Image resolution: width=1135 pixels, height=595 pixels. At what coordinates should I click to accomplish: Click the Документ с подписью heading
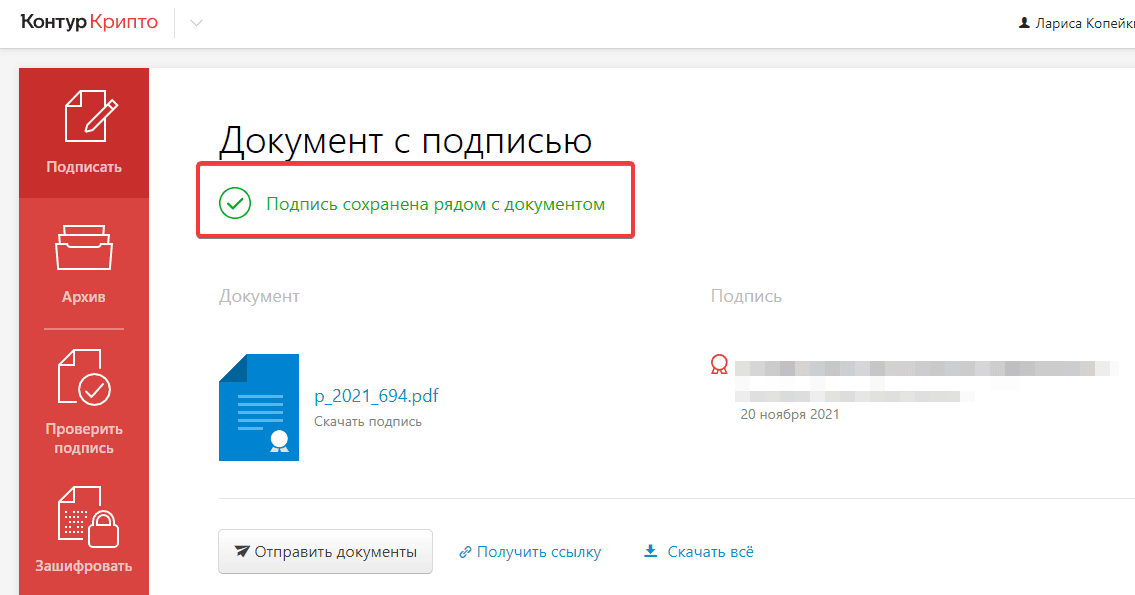tap(405, 141)
